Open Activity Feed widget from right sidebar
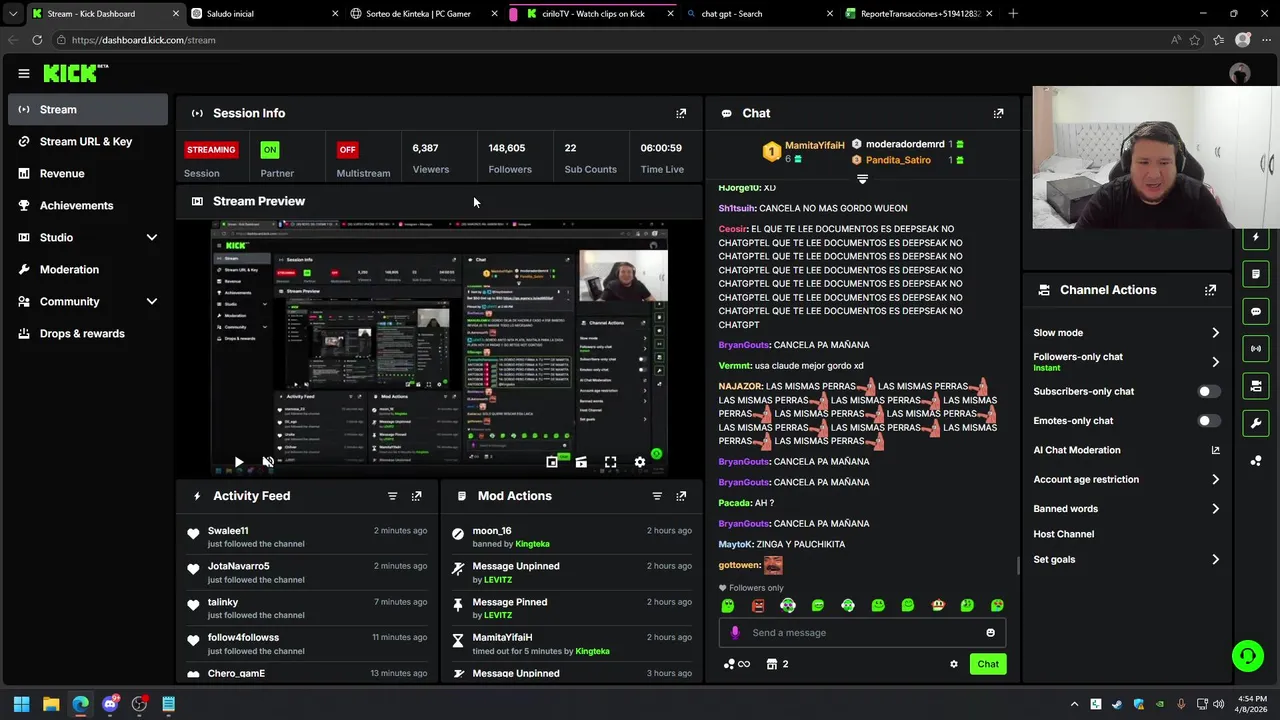1280x720 pixels. tap(1256, 237)
